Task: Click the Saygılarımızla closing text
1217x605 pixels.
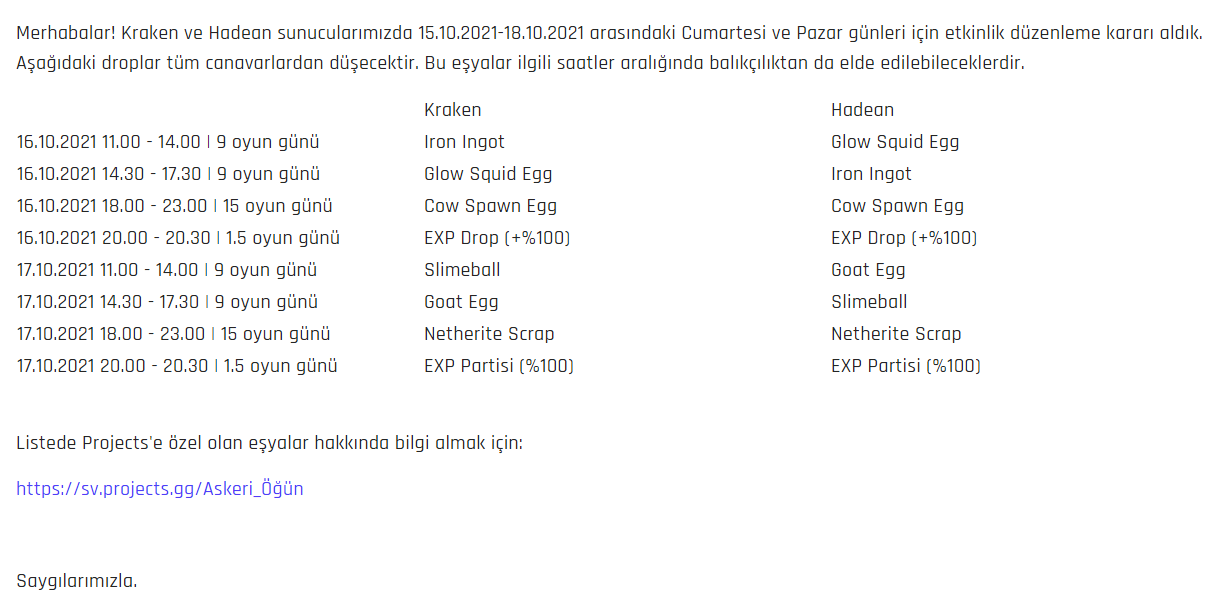Action: (77, 581)
